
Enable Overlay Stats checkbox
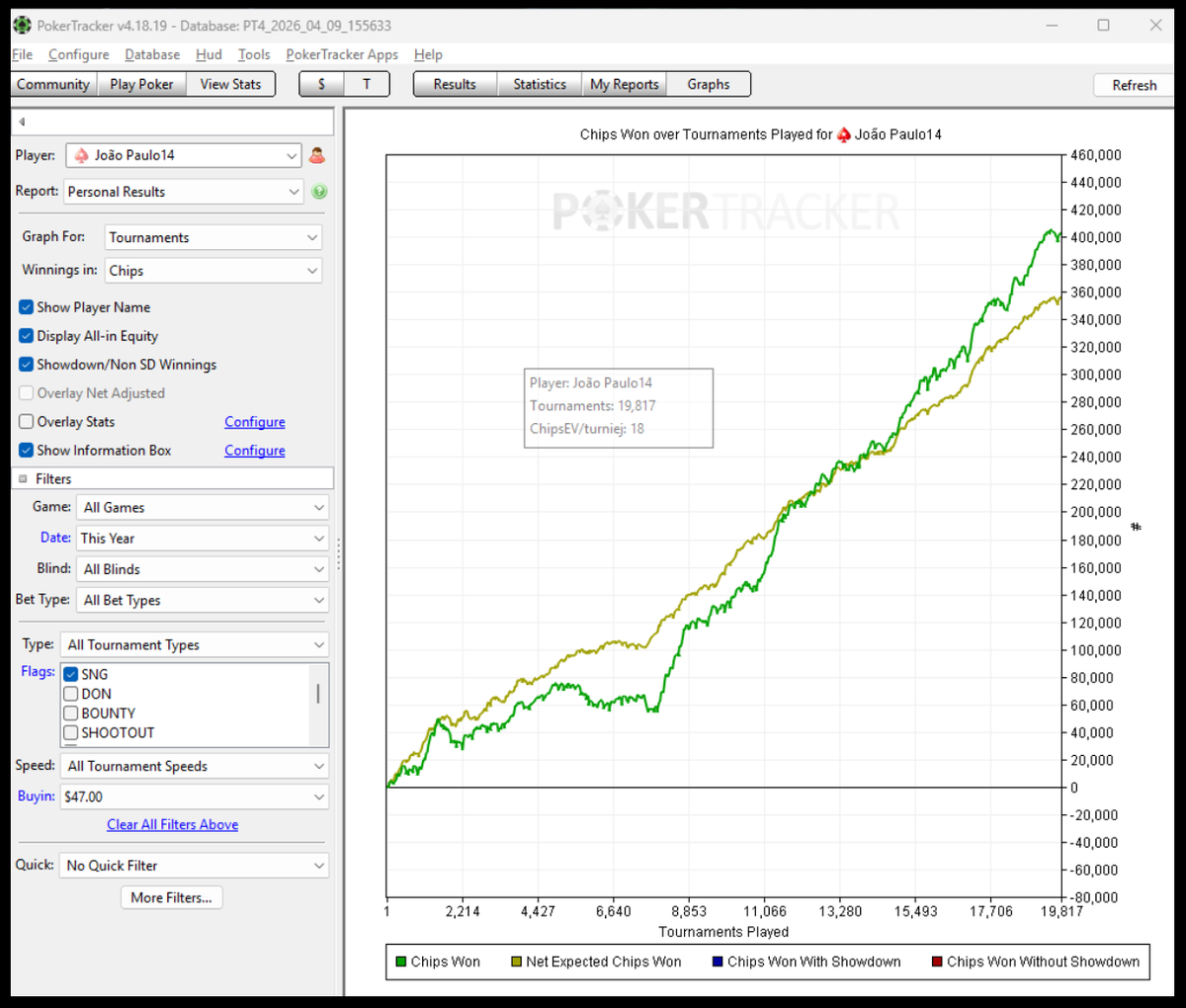[x=27, y=422]
